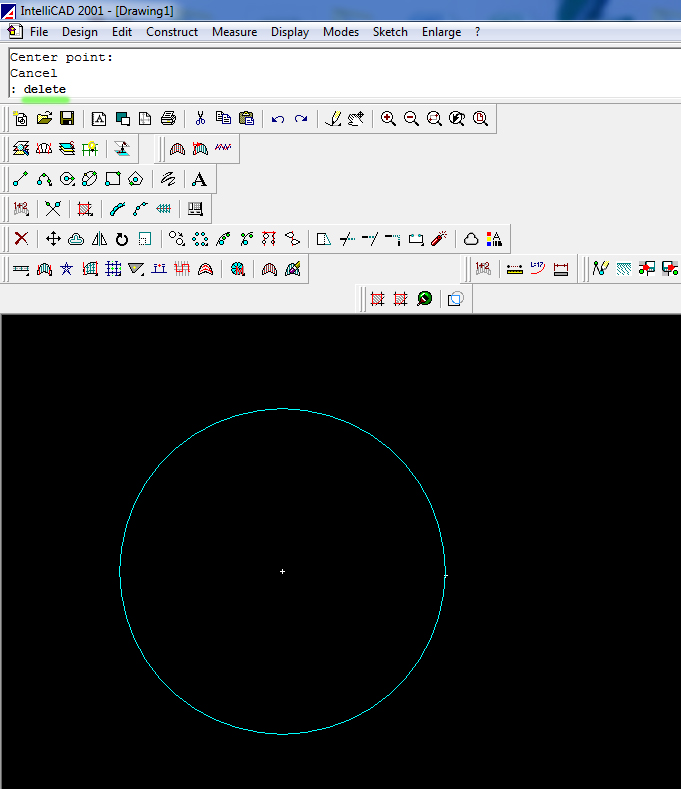Screen dimensions: 681x789
Task: Click the red X Delete tool
Action: (x=20, y=239)
